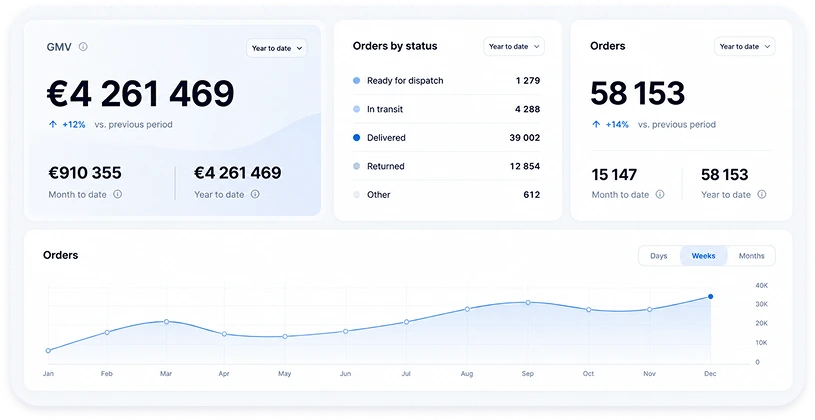Viewport: 815px width, 420px height.
Task: Select the In transit label
Action: [x=385, y=109]
